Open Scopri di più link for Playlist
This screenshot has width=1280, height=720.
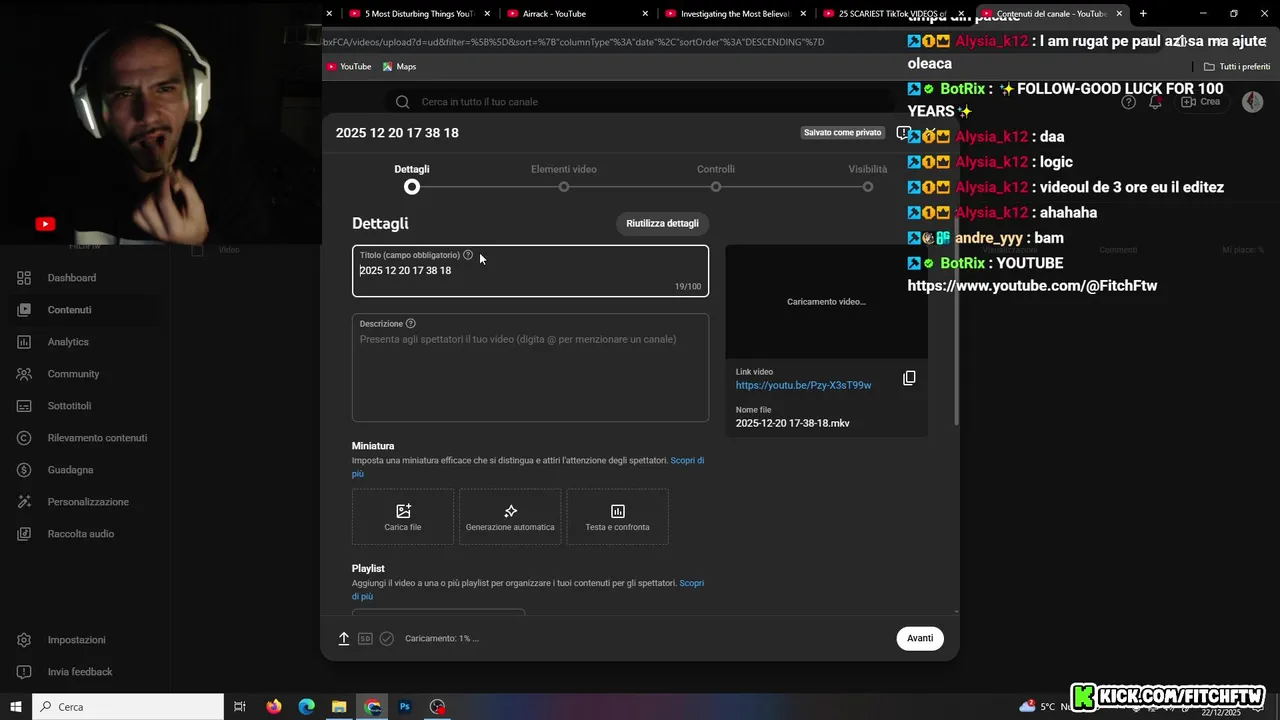click(x=692, y=583)
